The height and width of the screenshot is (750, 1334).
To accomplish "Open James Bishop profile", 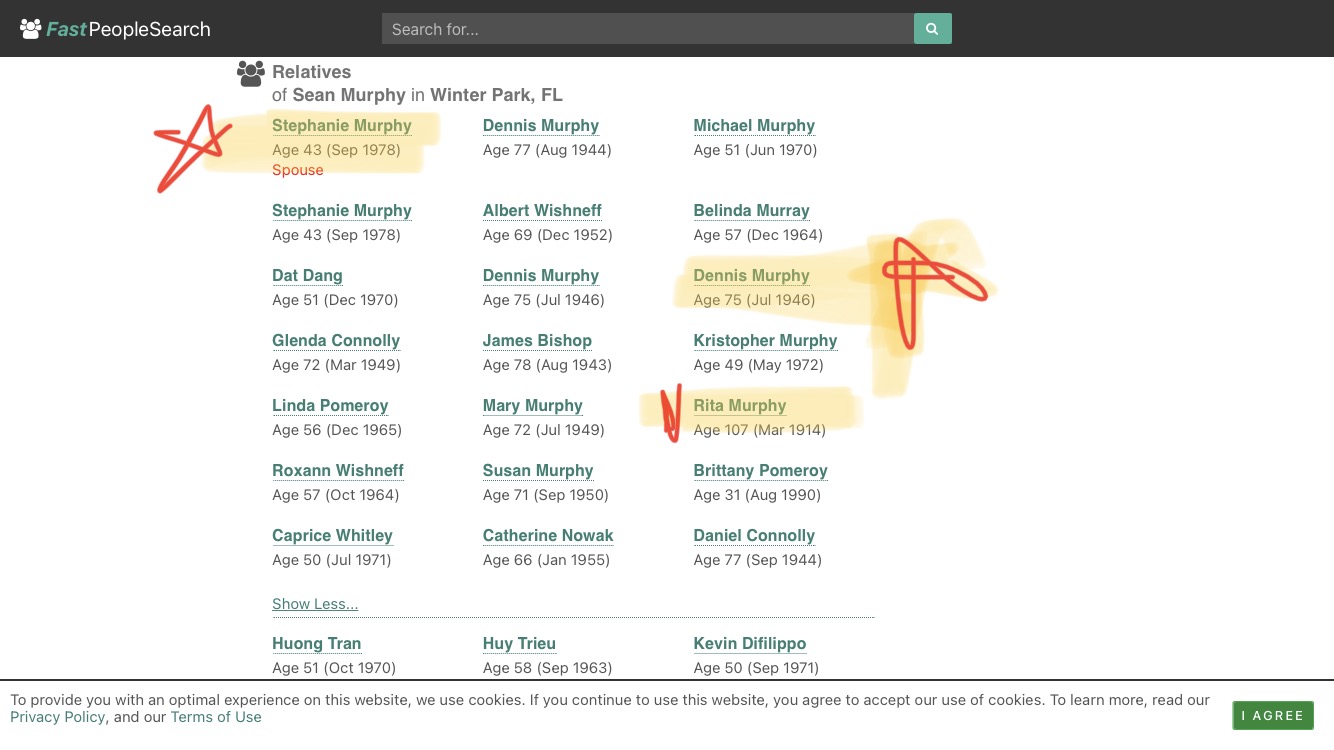I will 537,340.
